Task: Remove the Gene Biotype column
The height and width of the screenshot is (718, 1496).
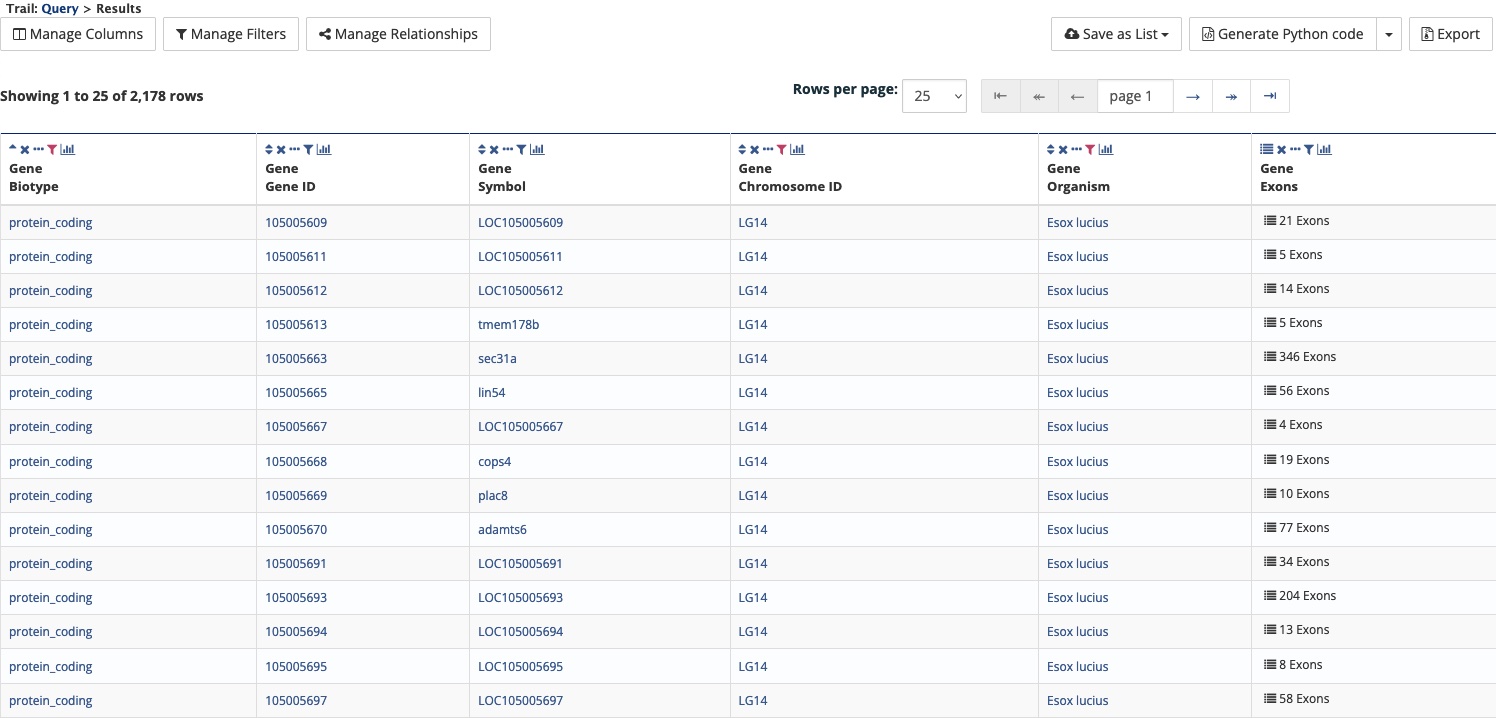Action: 25,150
